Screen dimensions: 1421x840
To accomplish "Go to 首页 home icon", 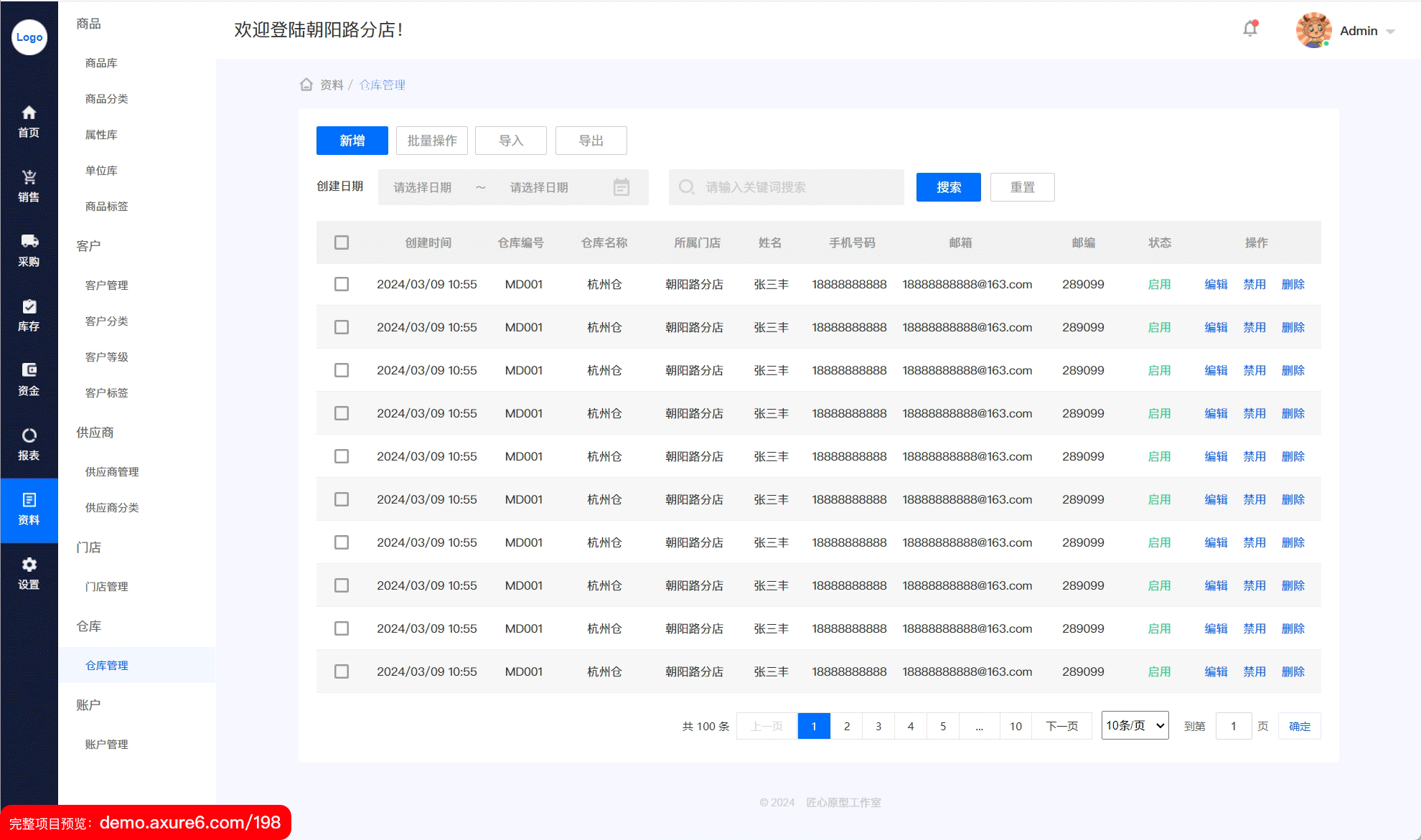I will click(x=29, y=113).
